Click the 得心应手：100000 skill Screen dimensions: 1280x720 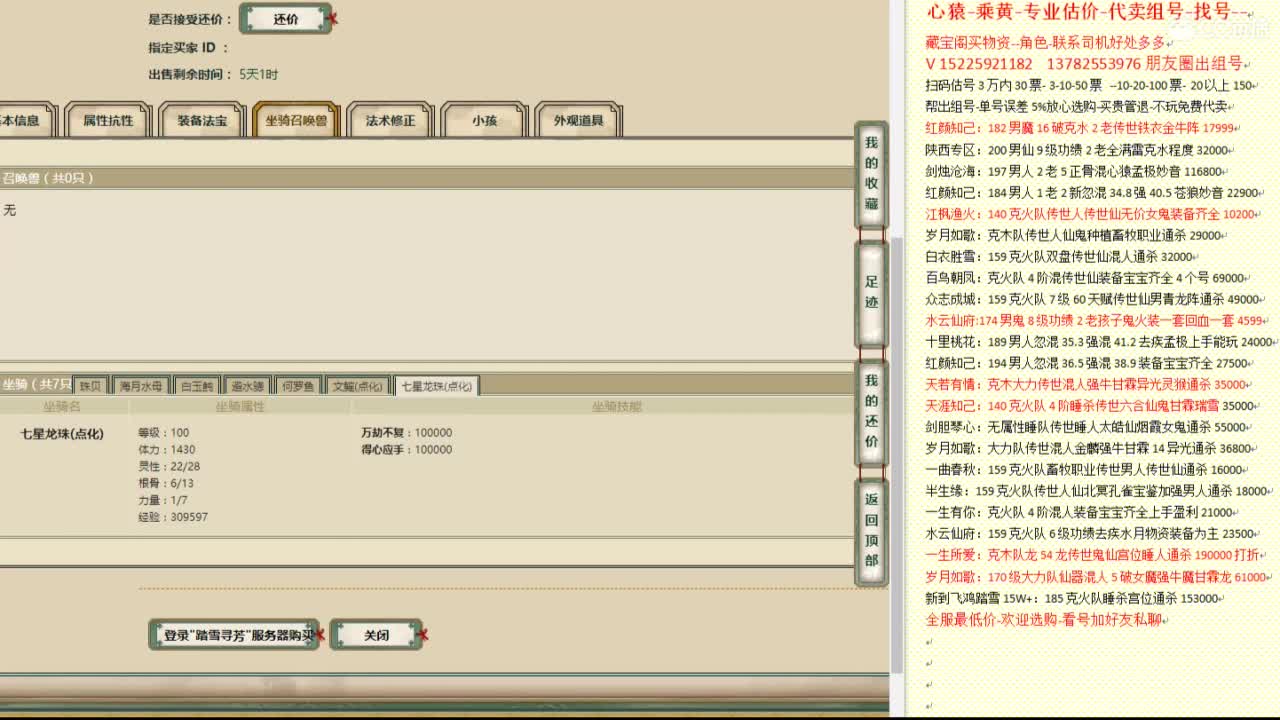pyautogui.click(x=407, y=450)
